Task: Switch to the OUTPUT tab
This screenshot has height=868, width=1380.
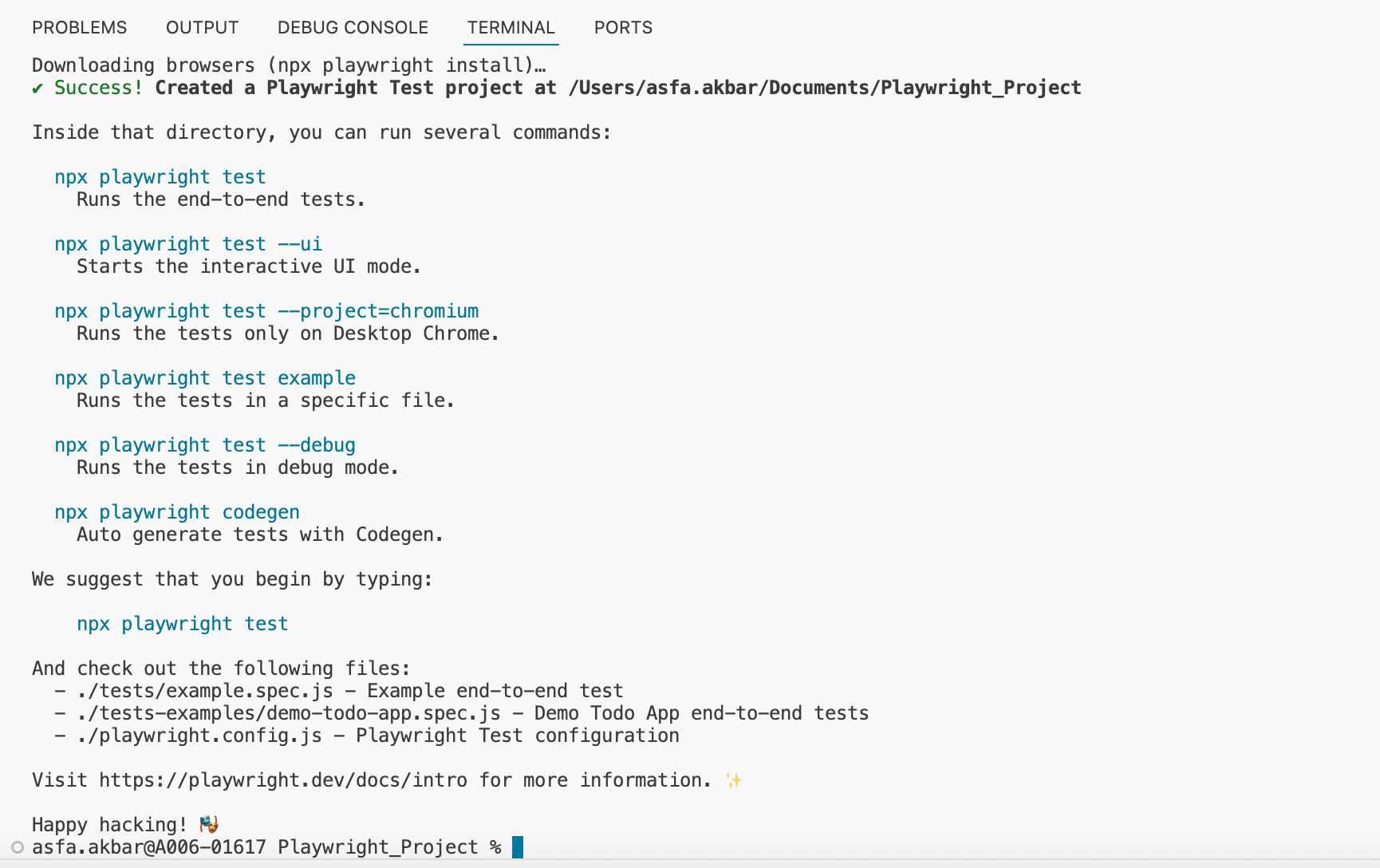Action: coord(202,28)
